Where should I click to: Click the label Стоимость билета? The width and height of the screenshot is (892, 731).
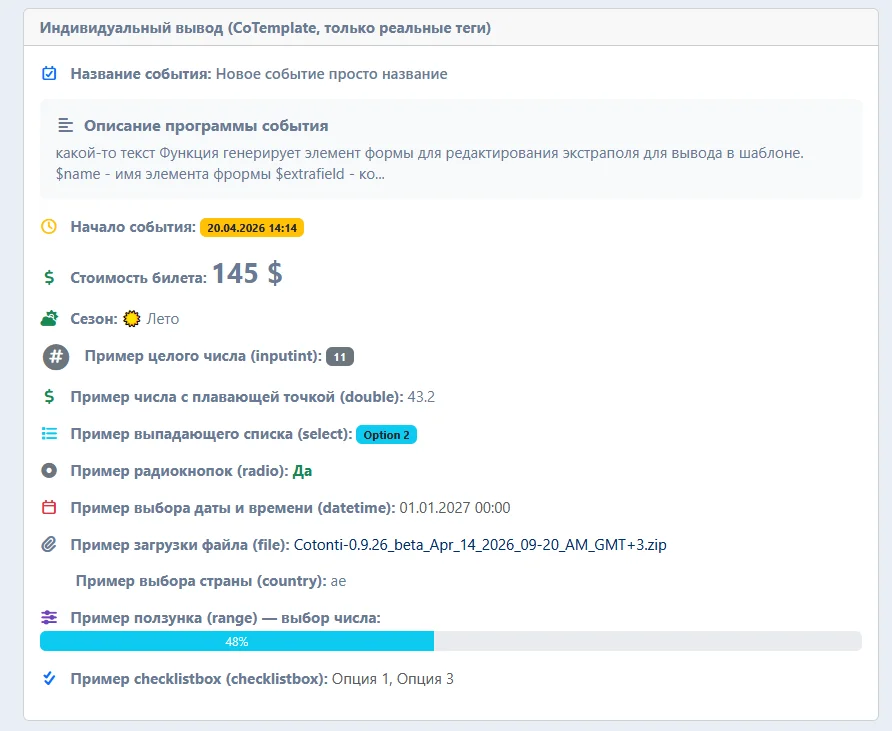pos(139,278)
